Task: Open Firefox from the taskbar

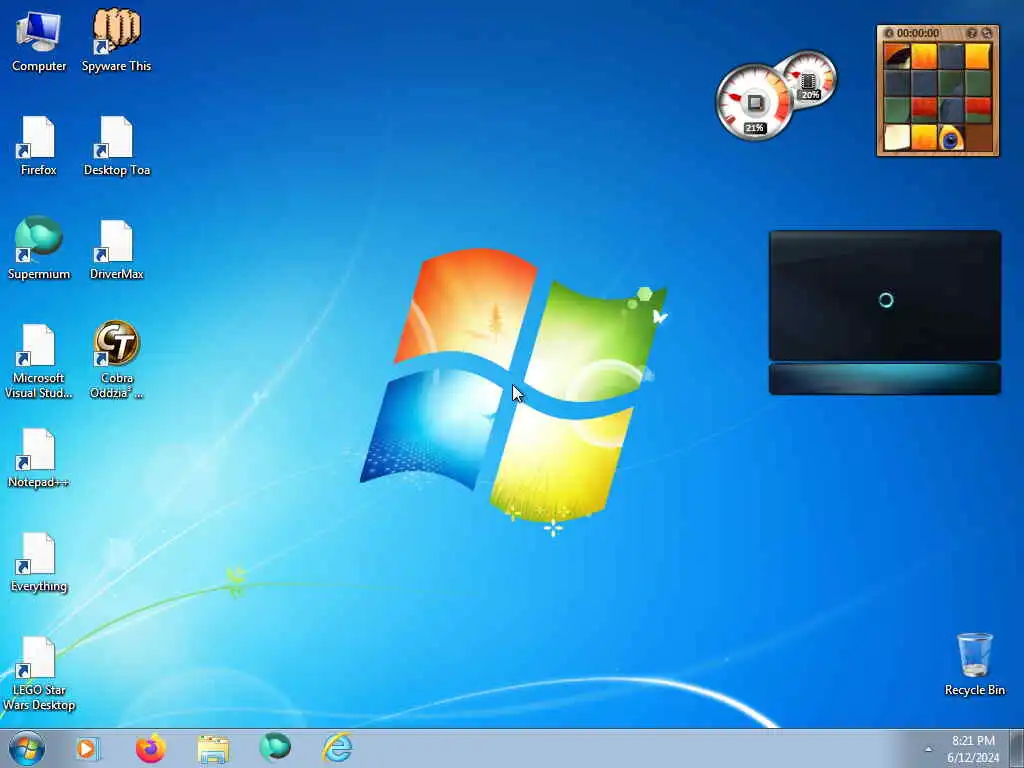Action: (150, 748)
